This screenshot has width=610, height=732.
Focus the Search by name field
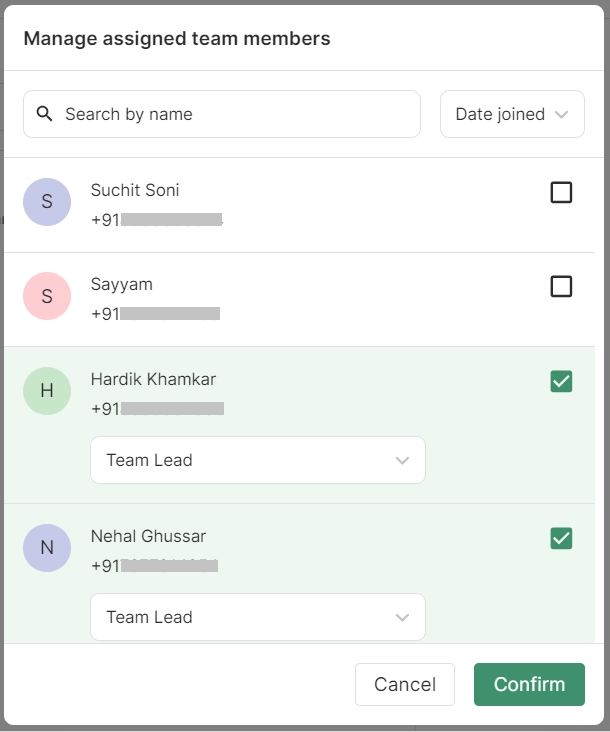coord(235,114)
